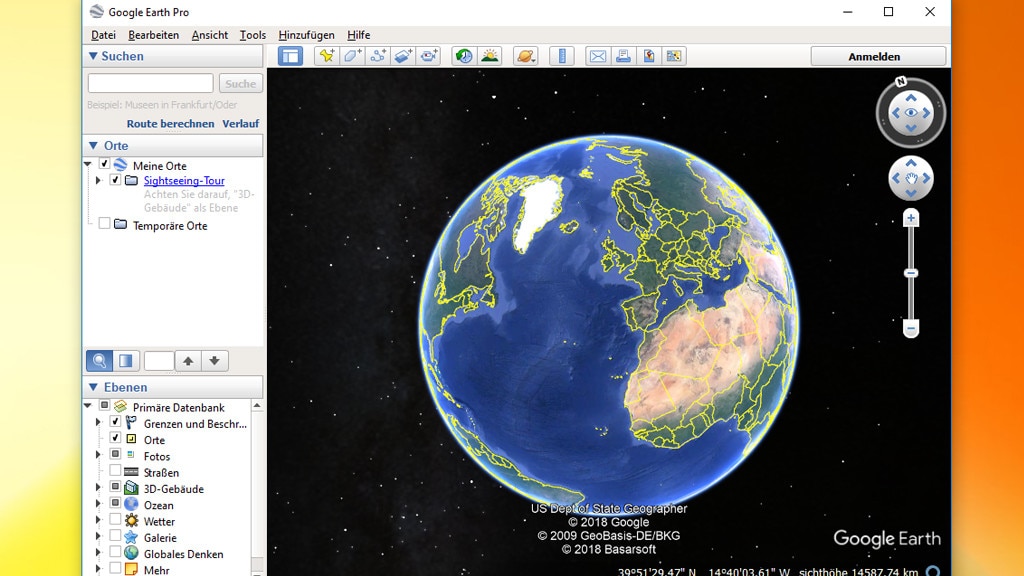The image size is (1024, 576).
Task: Expand the 3D-Gebäude tree entry
Action: point(97,488)
